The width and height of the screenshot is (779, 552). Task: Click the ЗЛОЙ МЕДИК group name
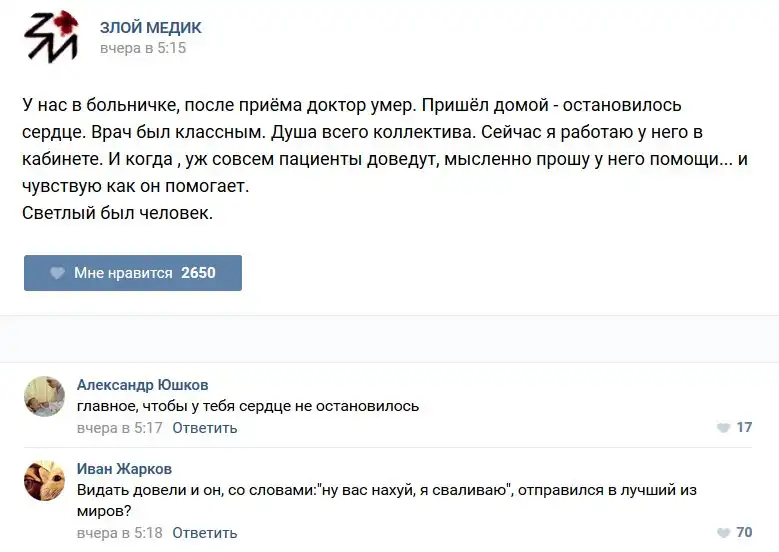[150, 28]
